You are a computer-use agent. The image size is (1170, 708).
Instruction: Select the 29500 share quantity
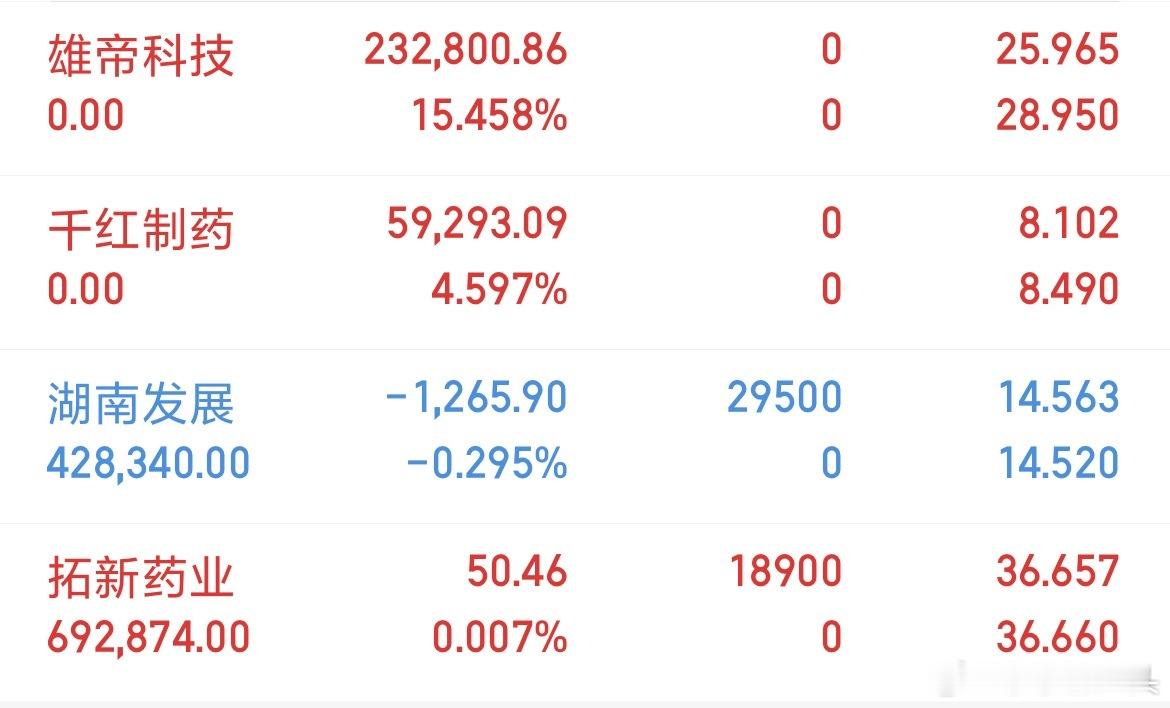click(x=784, y=398)
